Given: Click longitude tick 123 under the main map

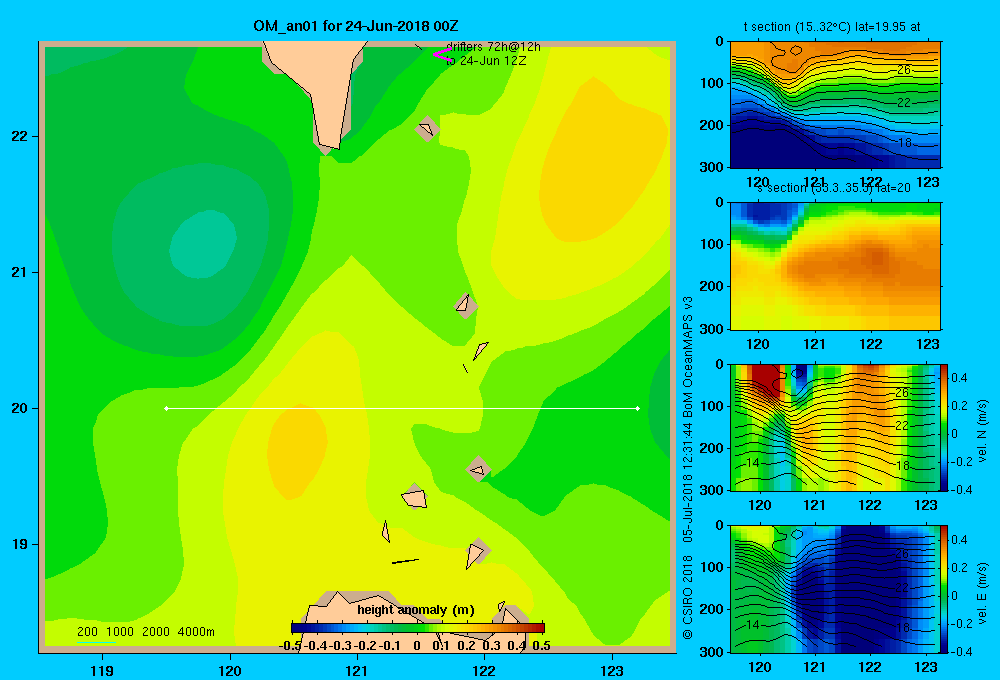Looking at the screenshot, I should coord(612,670).
